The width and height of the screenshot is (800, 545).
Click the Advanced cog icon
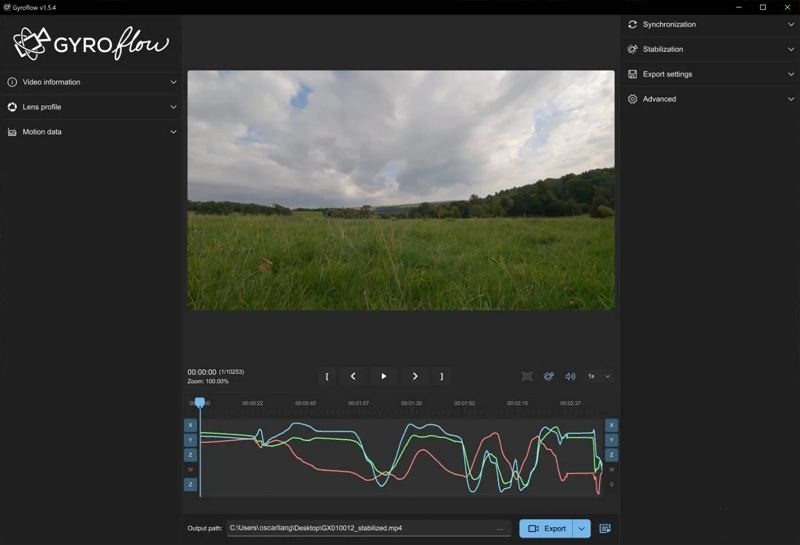pos(633,99)
